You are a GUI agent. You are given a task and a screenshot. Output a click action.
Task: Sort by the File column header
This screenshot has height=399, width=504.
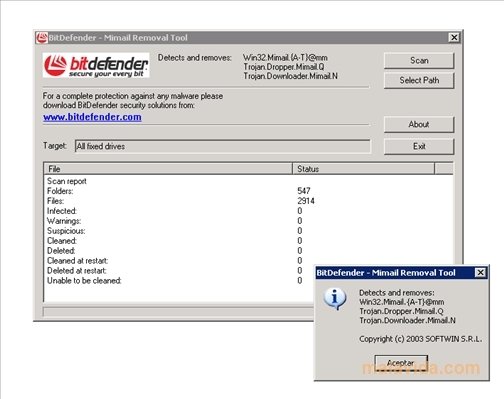click(x=168, y=169)
